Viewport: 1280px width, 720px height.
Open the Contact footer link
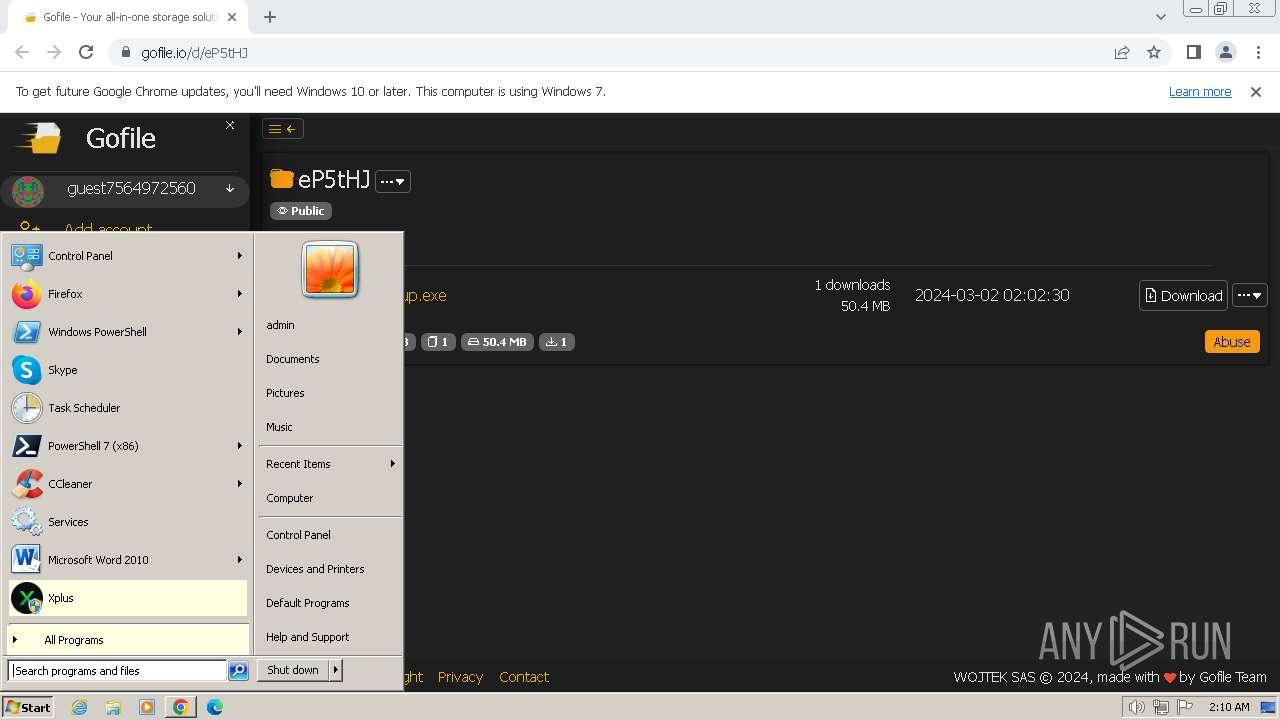point(524,677)
